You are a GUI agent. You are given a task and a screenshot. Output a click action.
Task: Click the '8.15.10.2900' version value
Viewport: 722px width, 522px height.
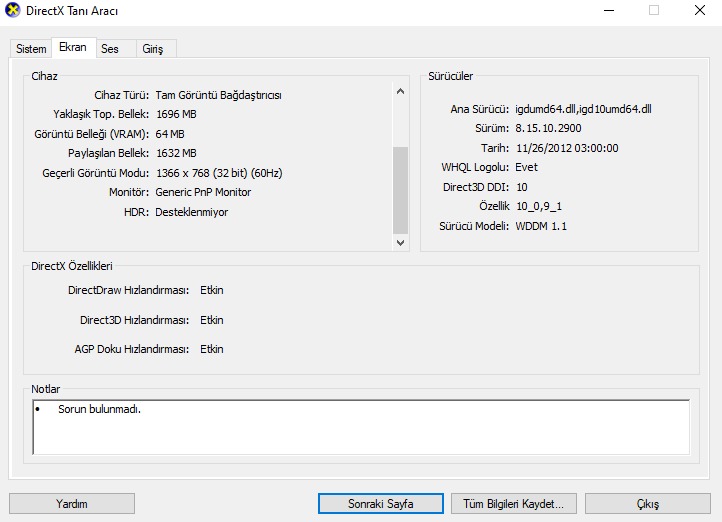coord(548,128)
